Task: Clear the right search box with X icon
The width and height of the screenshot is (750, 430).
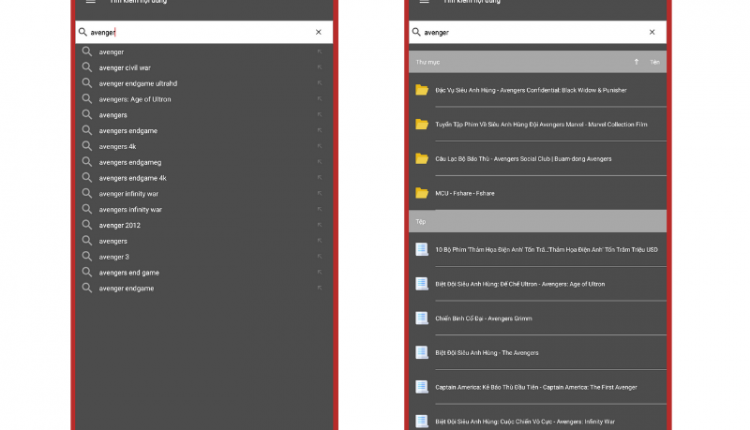Action: tap(652, 32)
